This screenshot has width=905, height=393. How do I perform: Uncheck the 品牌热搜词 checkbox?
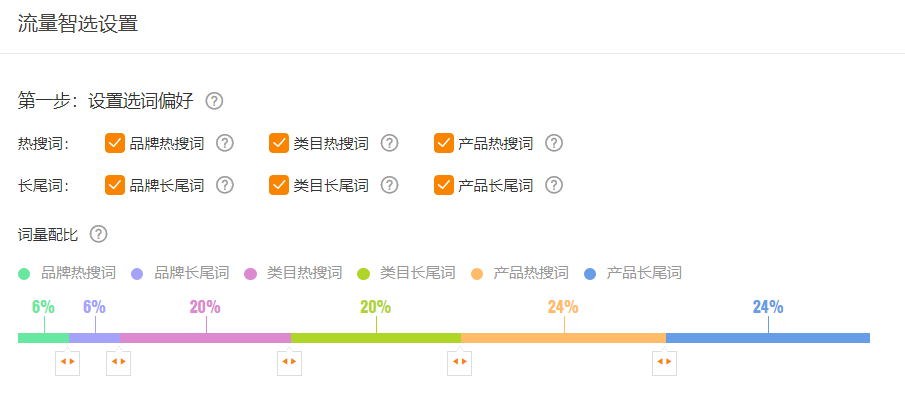pos(115,143)
